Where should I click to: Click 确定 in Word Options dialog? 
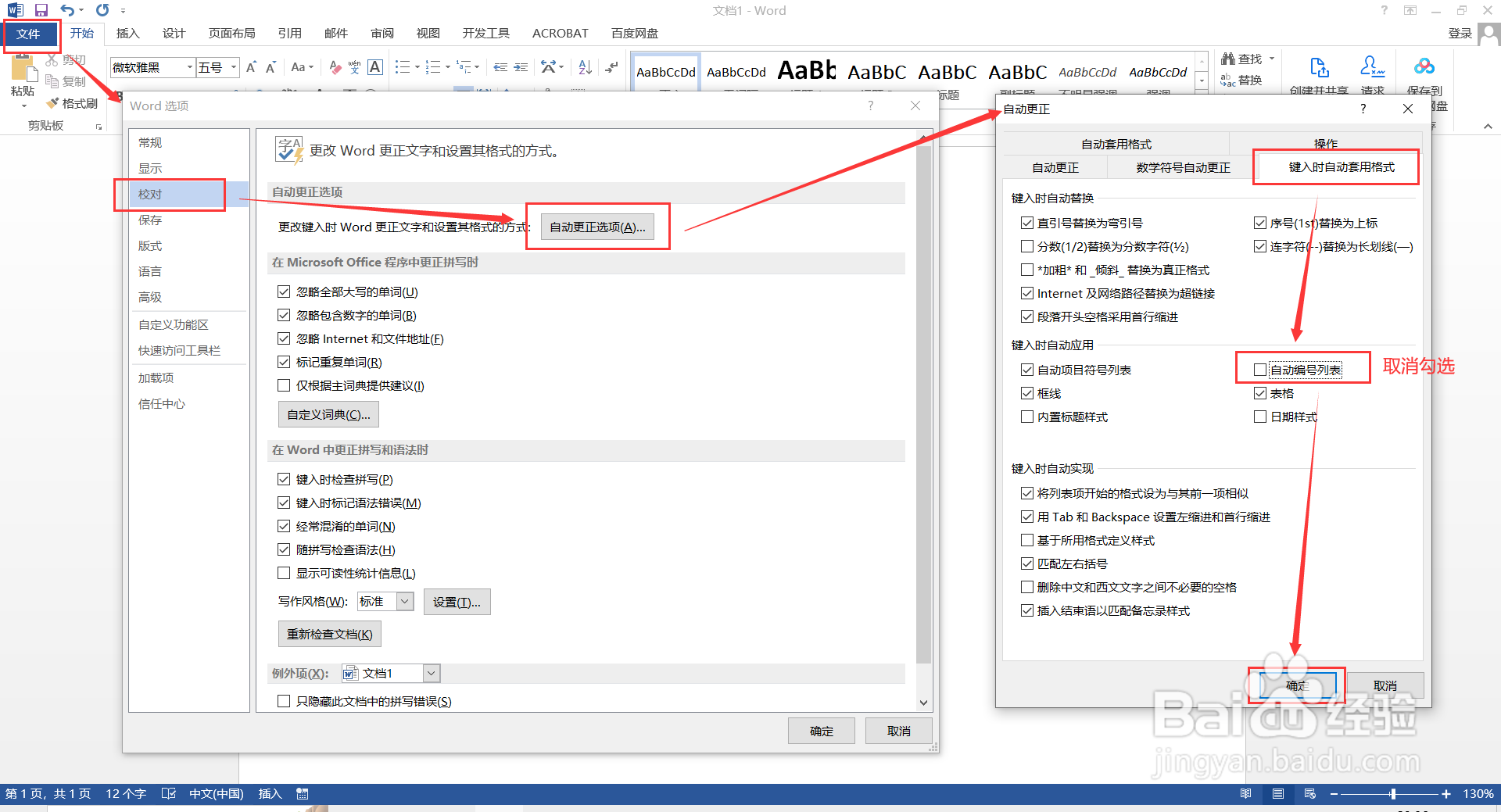coord(821,731)
